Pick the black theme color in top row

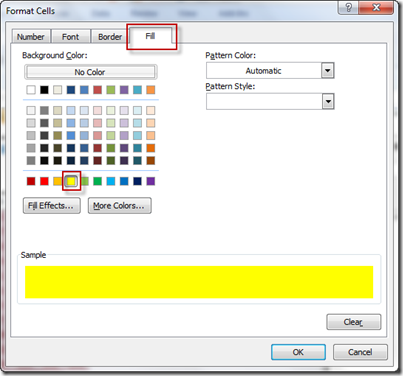pos(44,90)
